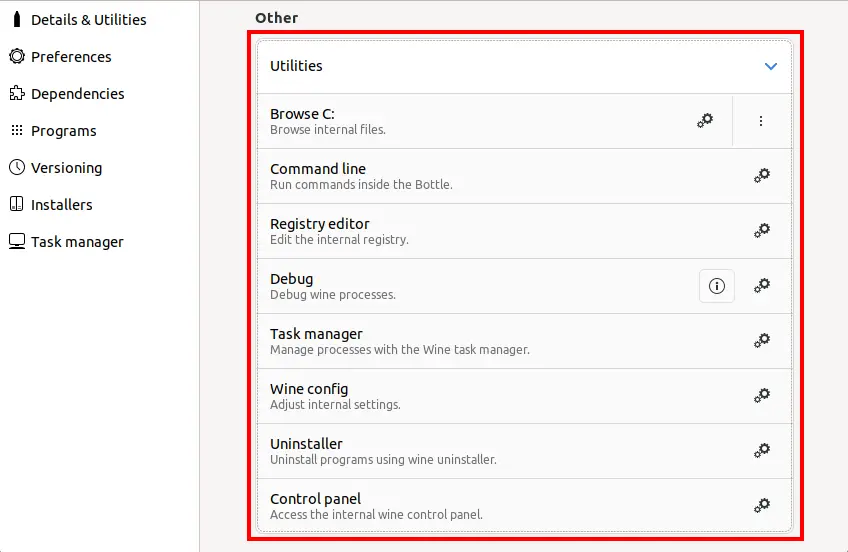Image resolution: width=848 pixels, height=552 pixels.
Task: Click the gear icon in the Debug row
Action: [x=762, y=285]
